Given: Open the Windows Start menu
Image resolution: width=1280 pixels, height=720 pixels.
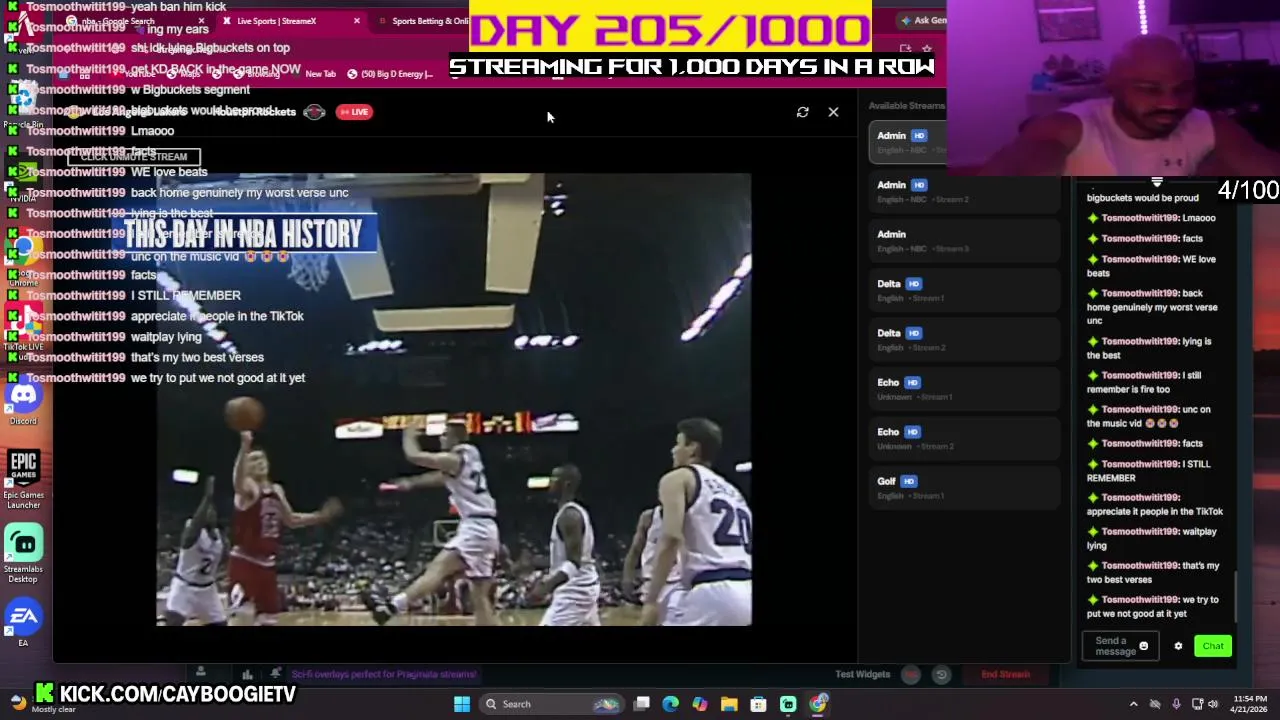Looking at the screenshot, I should (462, 704).
